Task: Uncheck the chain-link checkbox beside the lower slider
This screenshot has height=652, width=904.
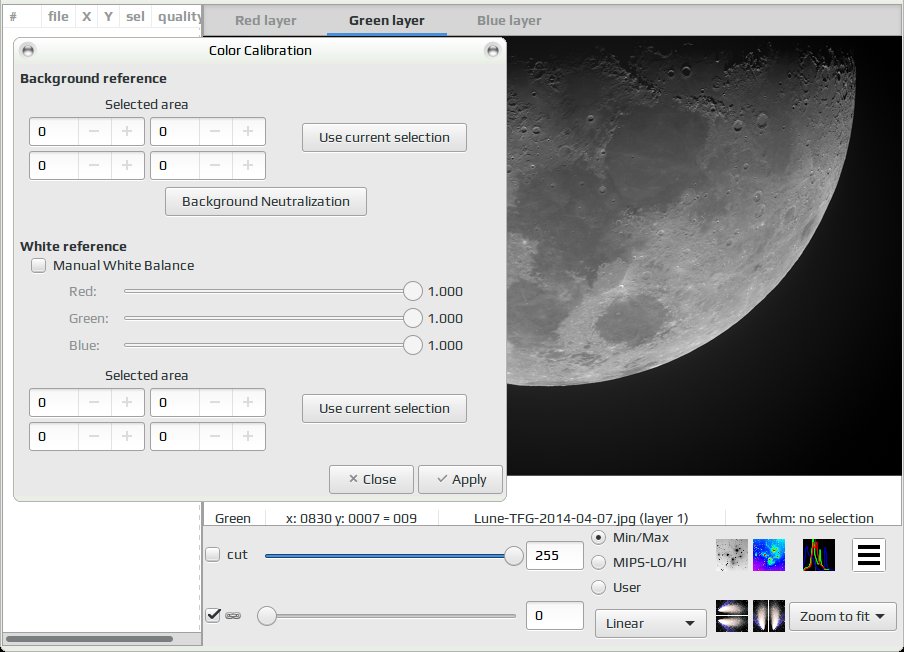Action: 213,615
